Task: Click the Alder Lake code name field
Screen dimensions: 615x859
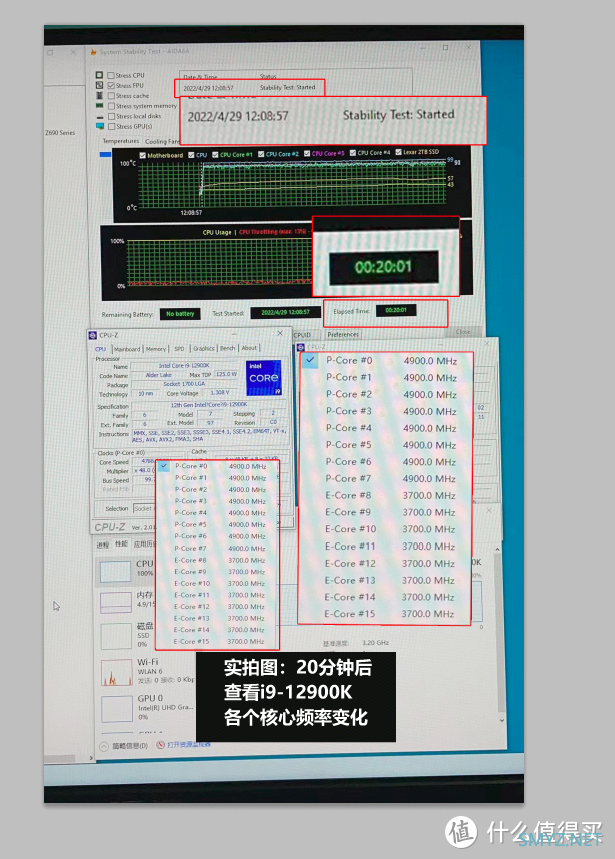Action: pyautogui.click(x=159, y=375)
